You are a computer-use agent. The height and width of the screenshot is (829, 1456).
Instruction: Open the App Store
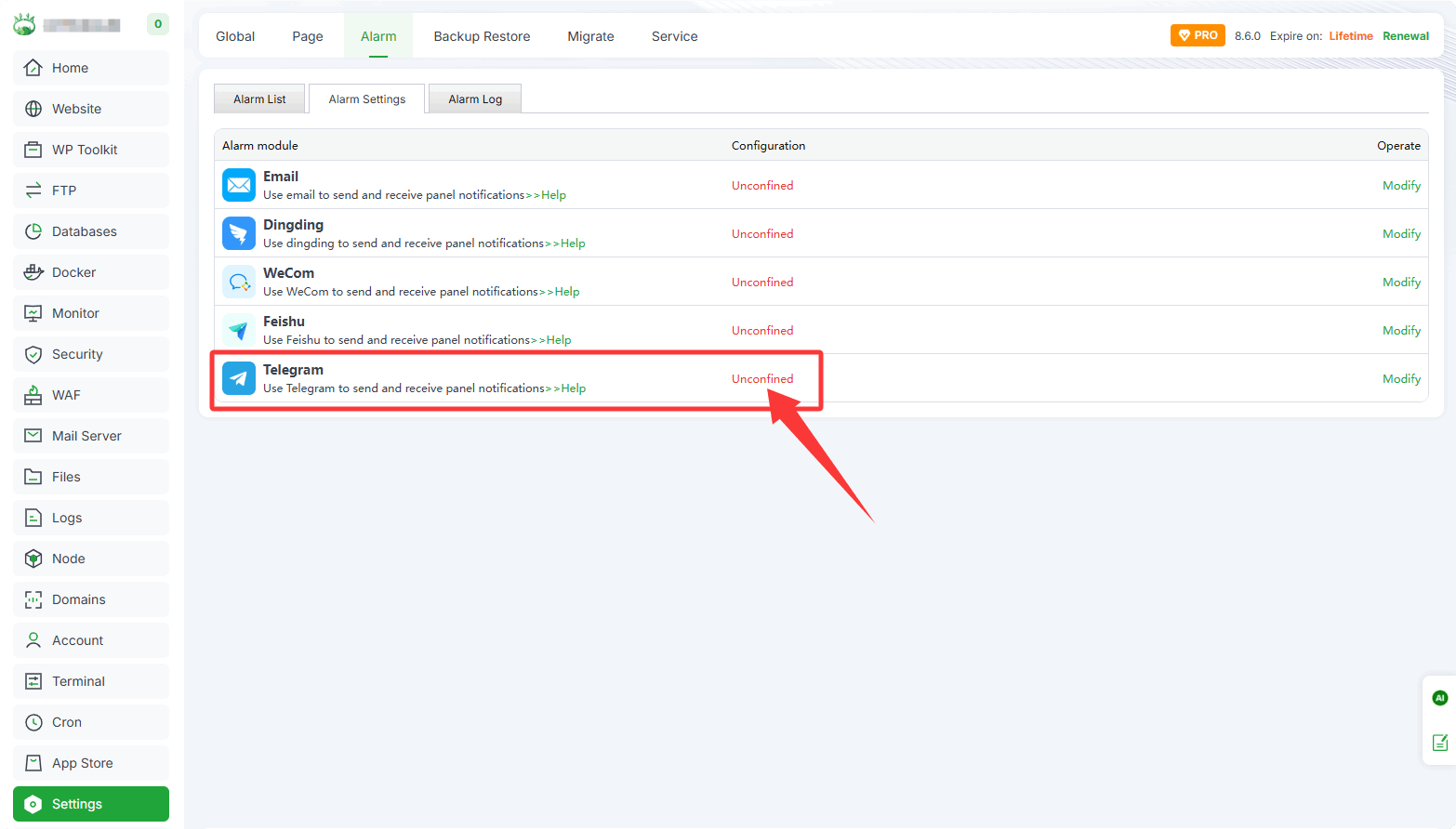tap(91, 763)
